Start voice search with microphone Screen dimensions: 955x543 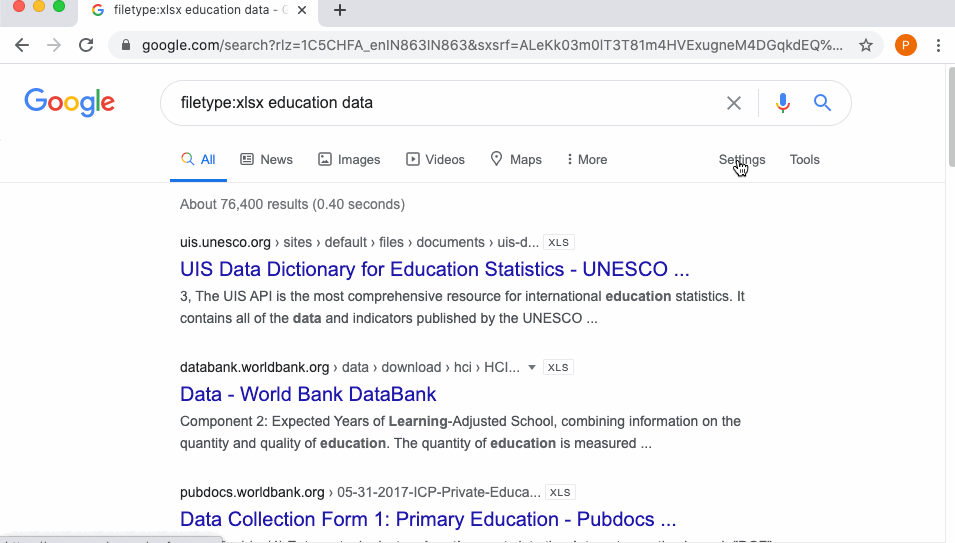pos(783,103)
